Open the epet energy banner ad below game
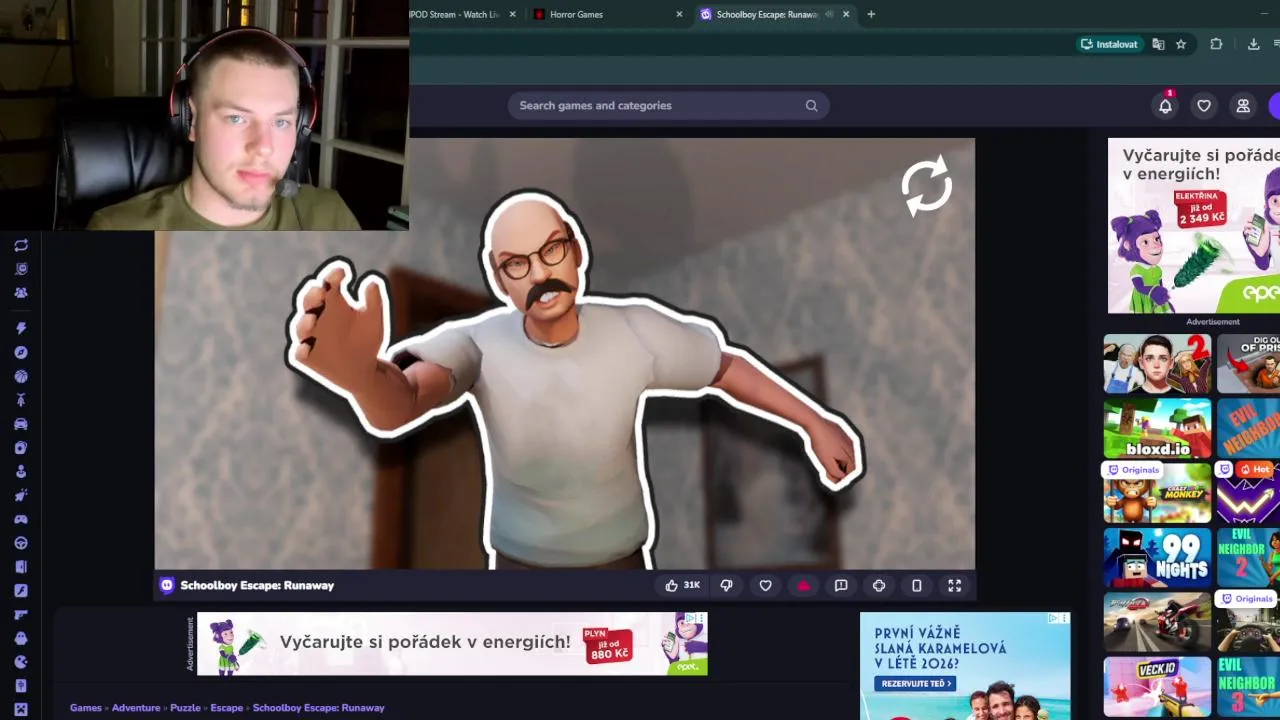This screenshot has width=1280, height=720. [x=452, y=644]
